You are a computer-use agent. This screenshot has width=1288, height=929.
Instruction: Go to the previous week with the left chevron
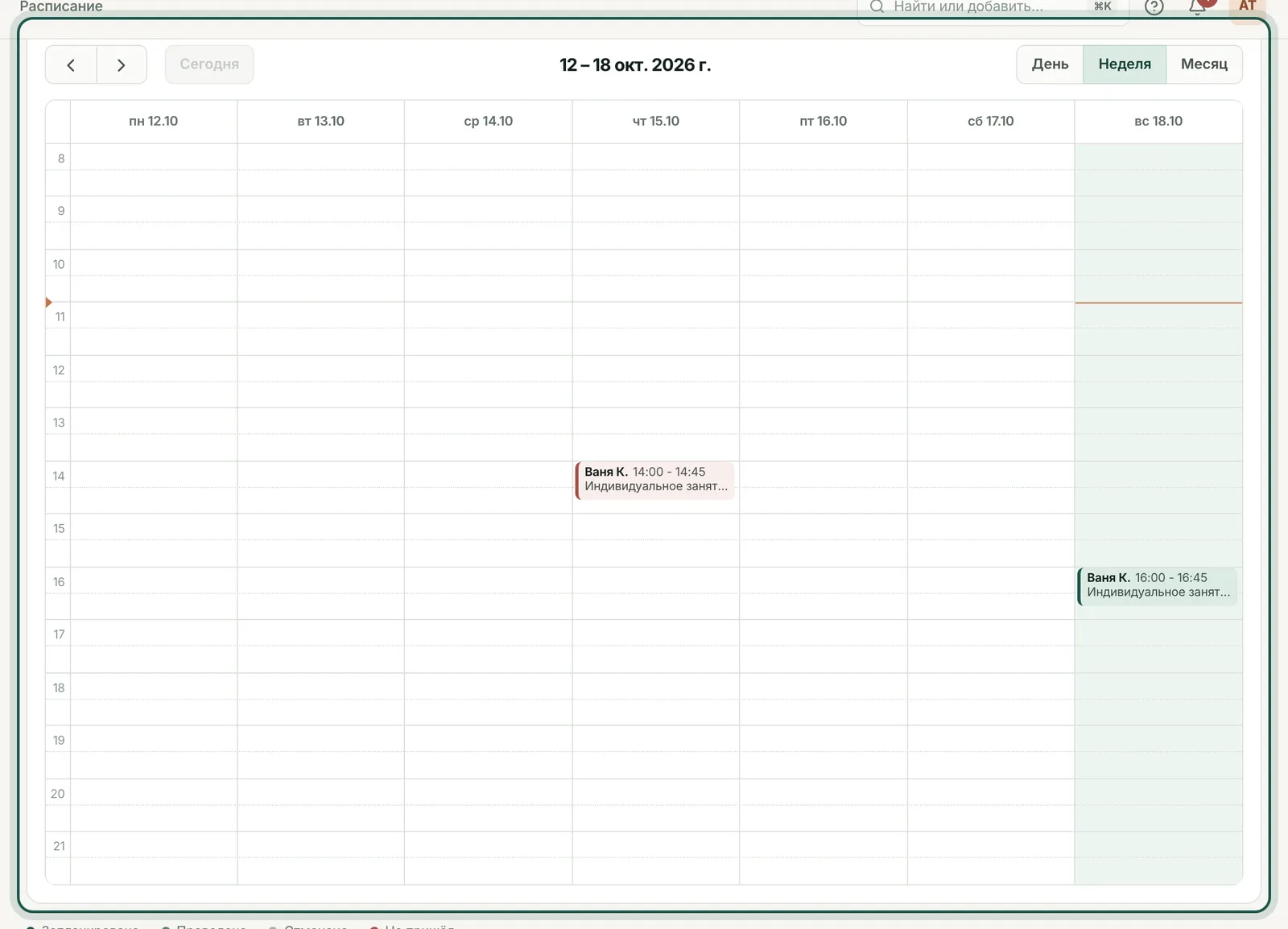(71, 64)
